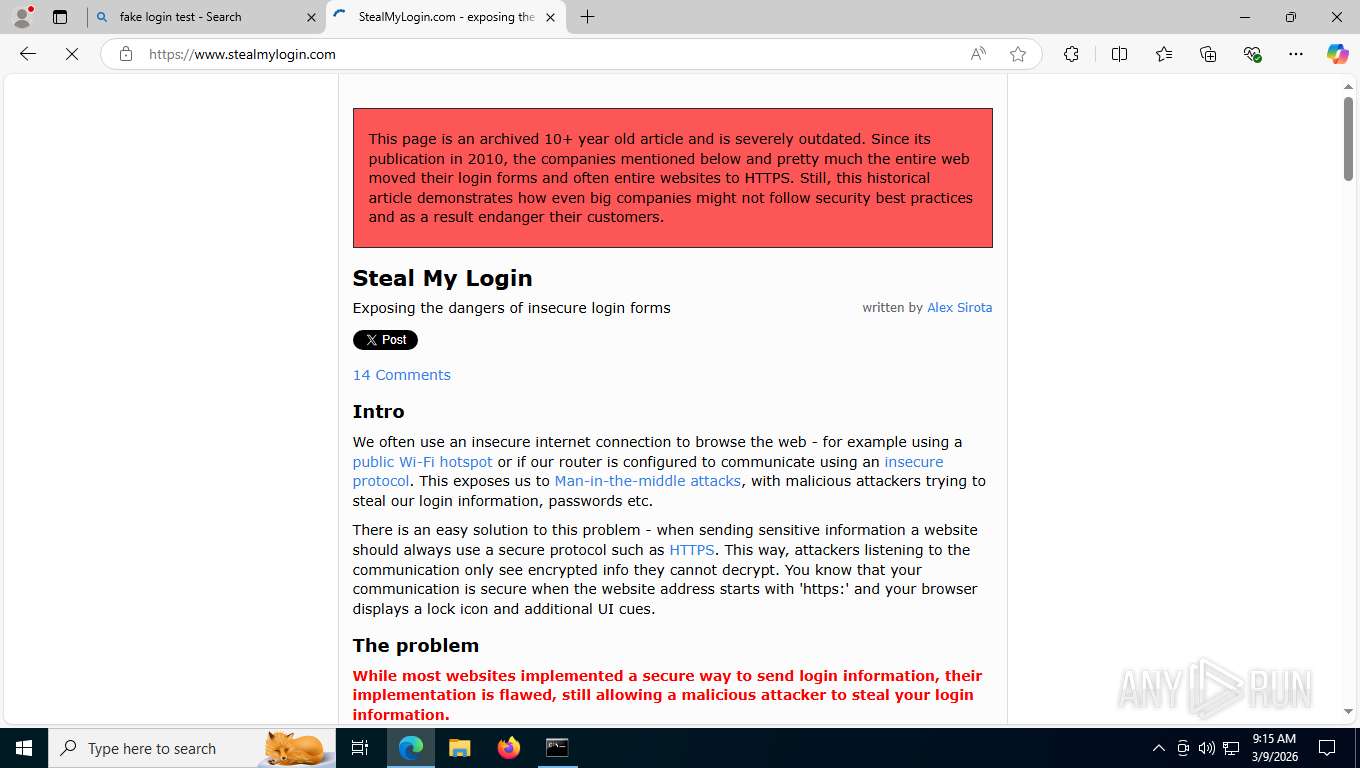1360x768 pixels.
Task: Click the webcam/meet-now tray icon
Action: click(x=1183, y=748)
